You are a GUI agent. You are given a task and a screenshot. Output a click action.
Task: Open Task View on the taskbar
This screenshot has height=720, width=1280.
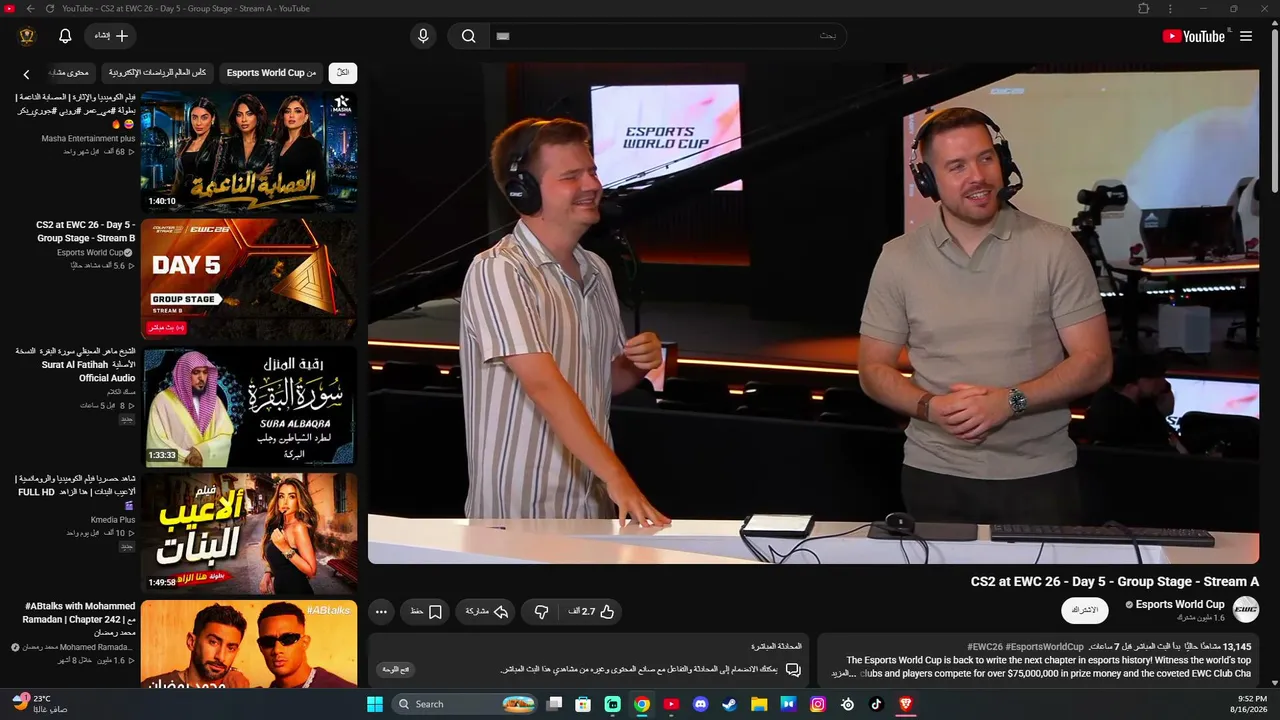tap(554, 704)
